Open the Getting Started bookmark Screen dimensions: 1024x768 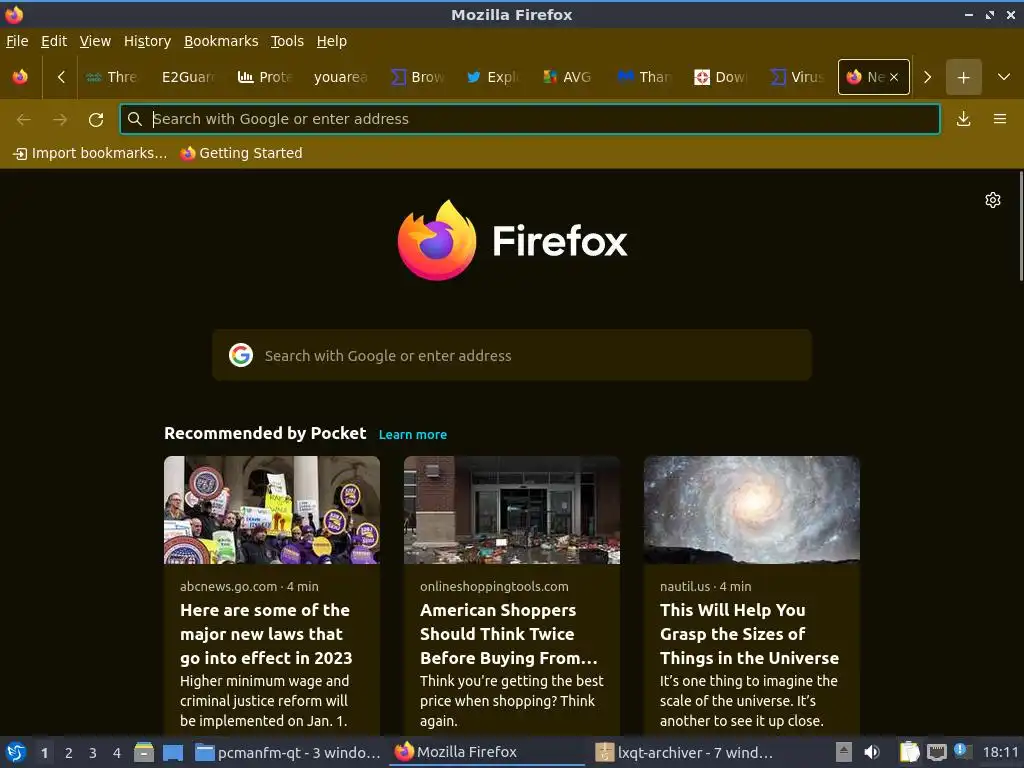pyautogui.click(x=242, y=153)
